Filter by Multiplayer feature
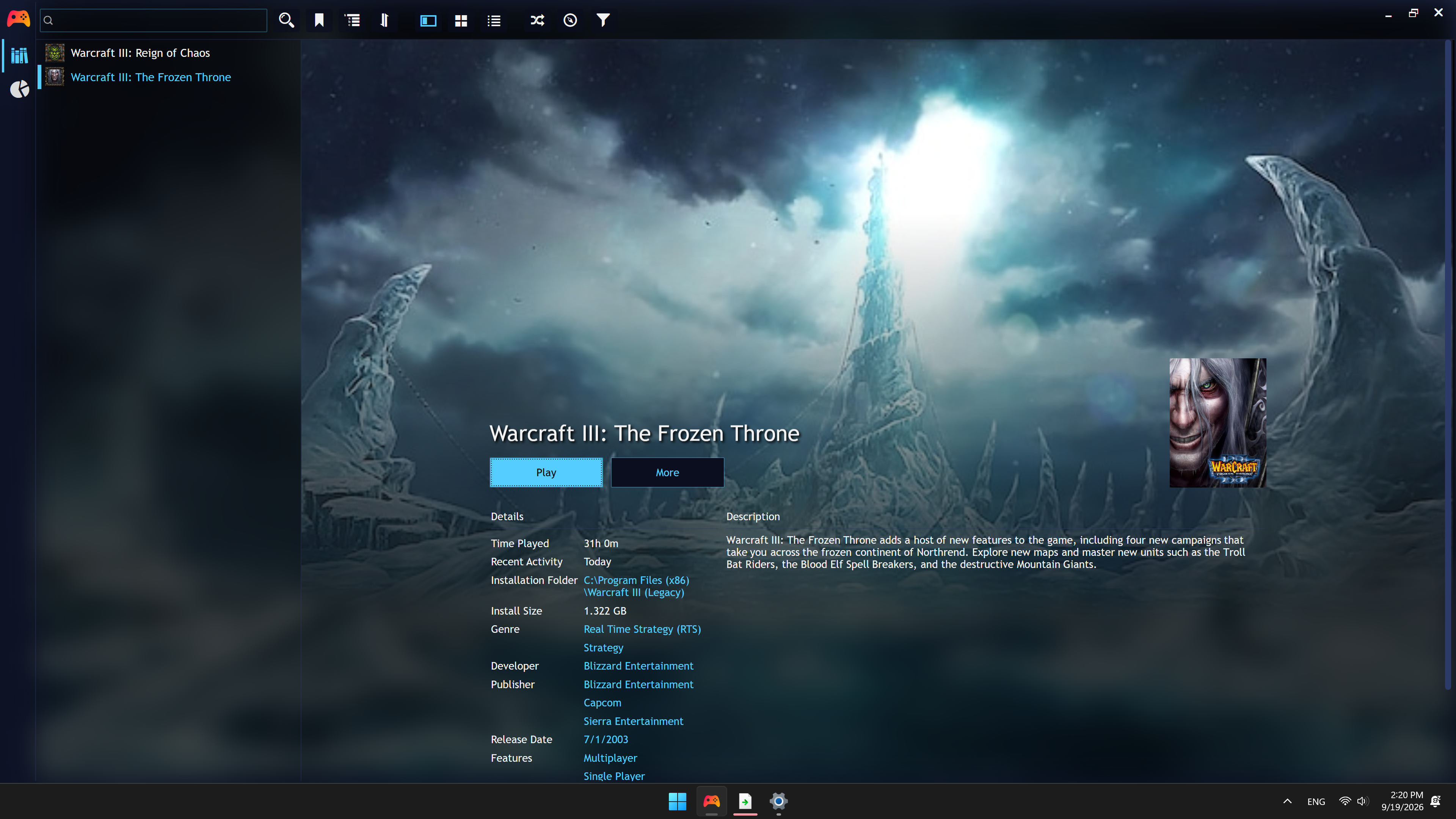Screen dimensions: 1456x819 [x=610, y=758]
